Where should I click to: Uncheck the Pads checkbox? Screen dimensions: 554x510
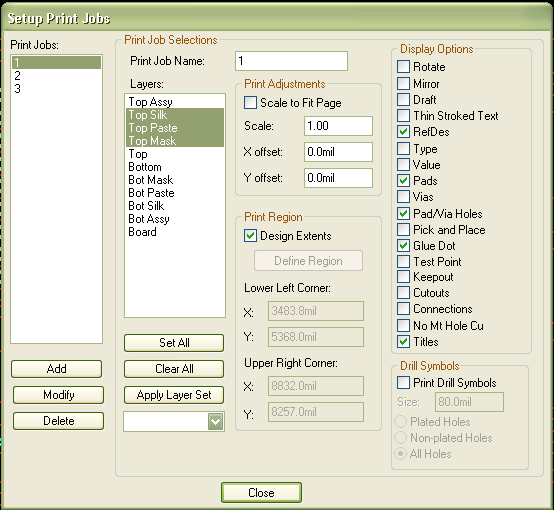(403, 181)
